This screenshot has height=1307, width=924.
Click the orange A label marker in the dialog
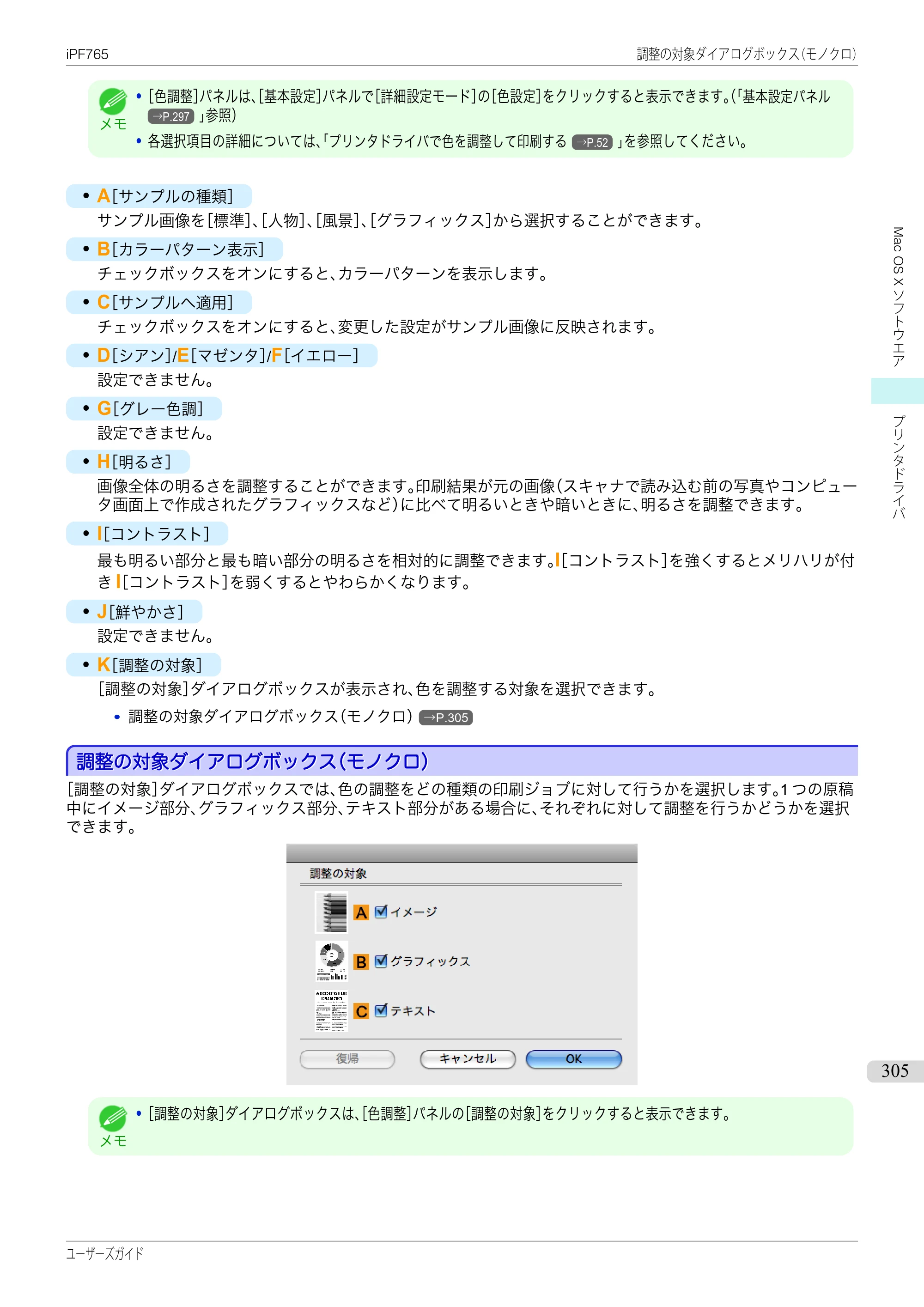(361, 913)
